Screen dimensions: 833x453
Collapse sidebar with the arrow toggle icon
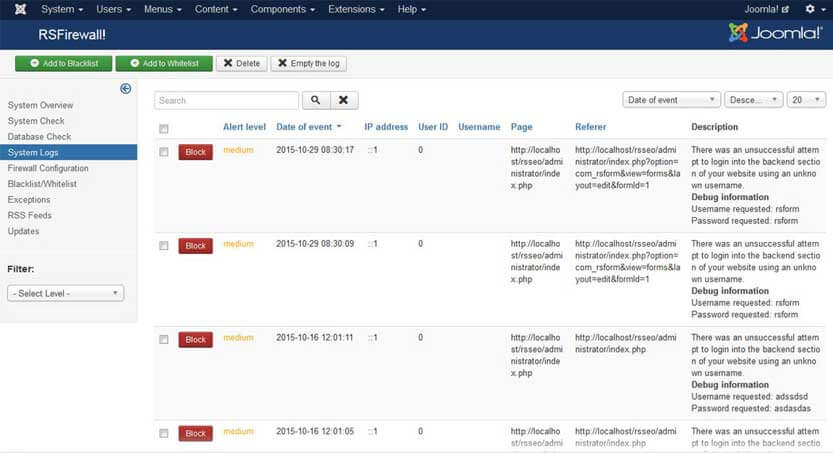(125, 89)
